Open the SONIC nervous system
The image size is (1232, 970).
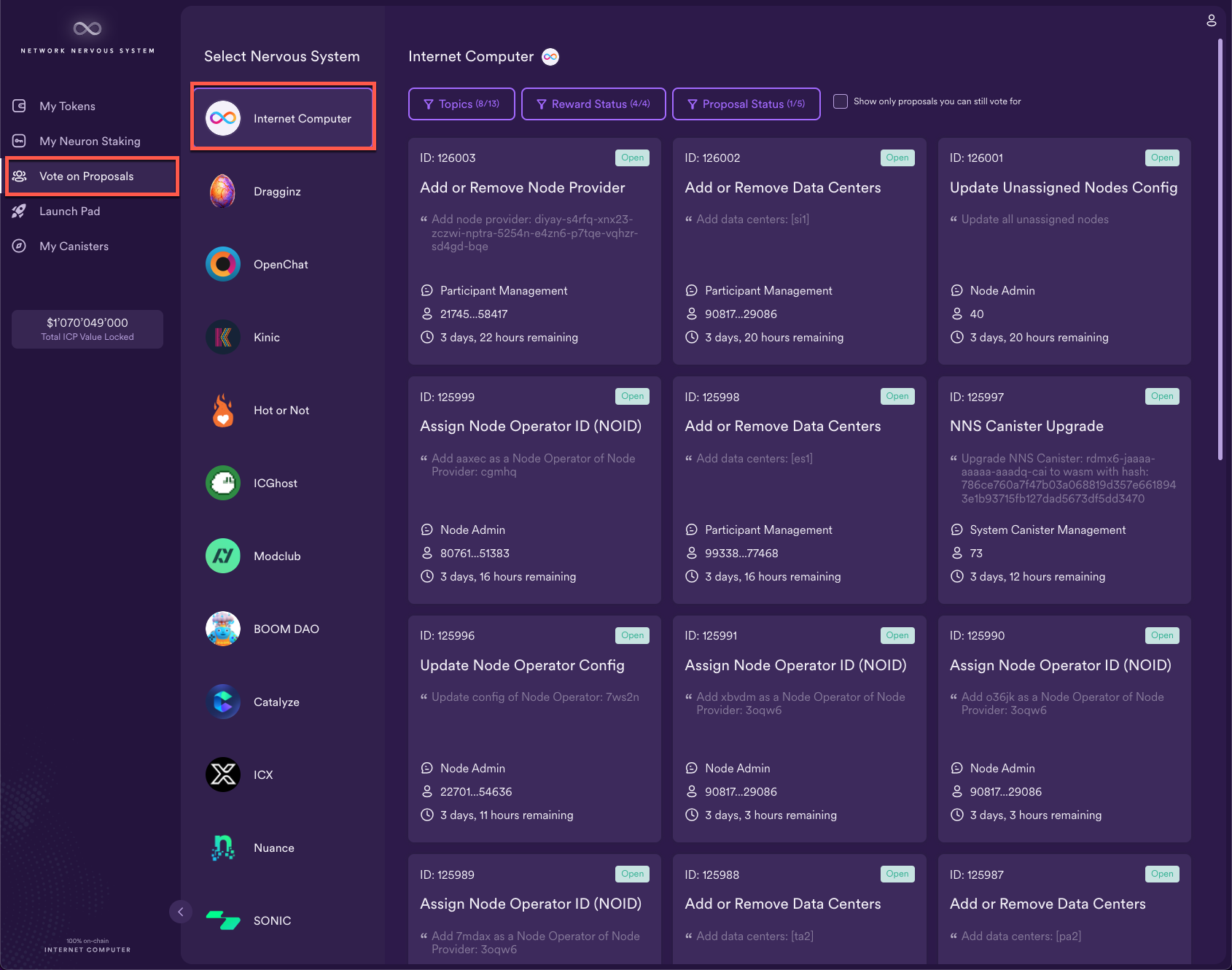222,920
